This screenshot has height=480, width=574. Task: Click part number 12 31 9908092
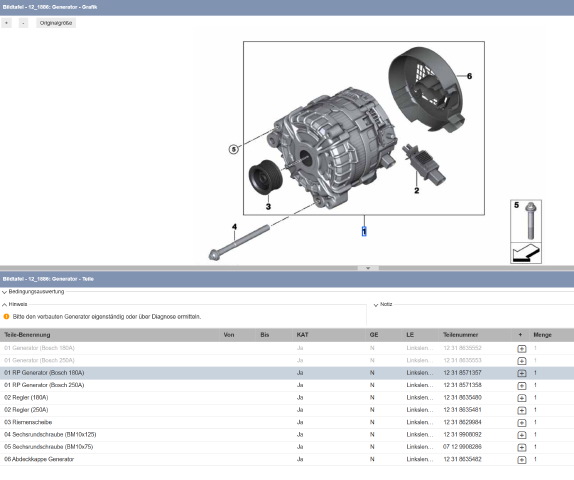[x=462, y=435]
